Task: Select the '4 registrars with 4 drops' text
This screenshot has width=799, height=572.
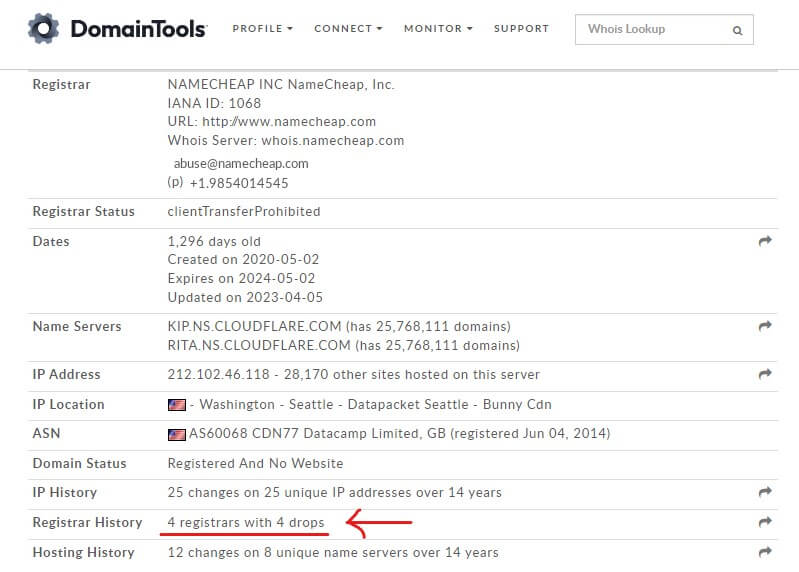Action: 246,522
